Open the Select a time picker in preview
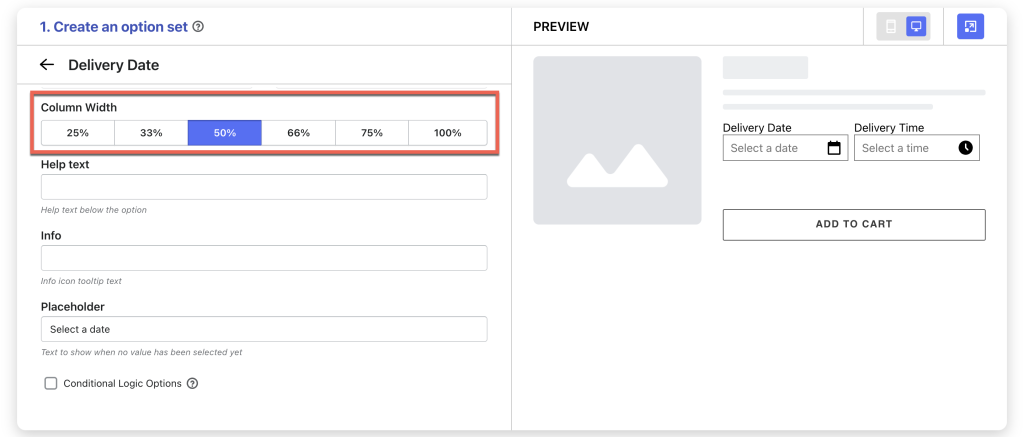Screen dimensions: 1024x437 903,148
